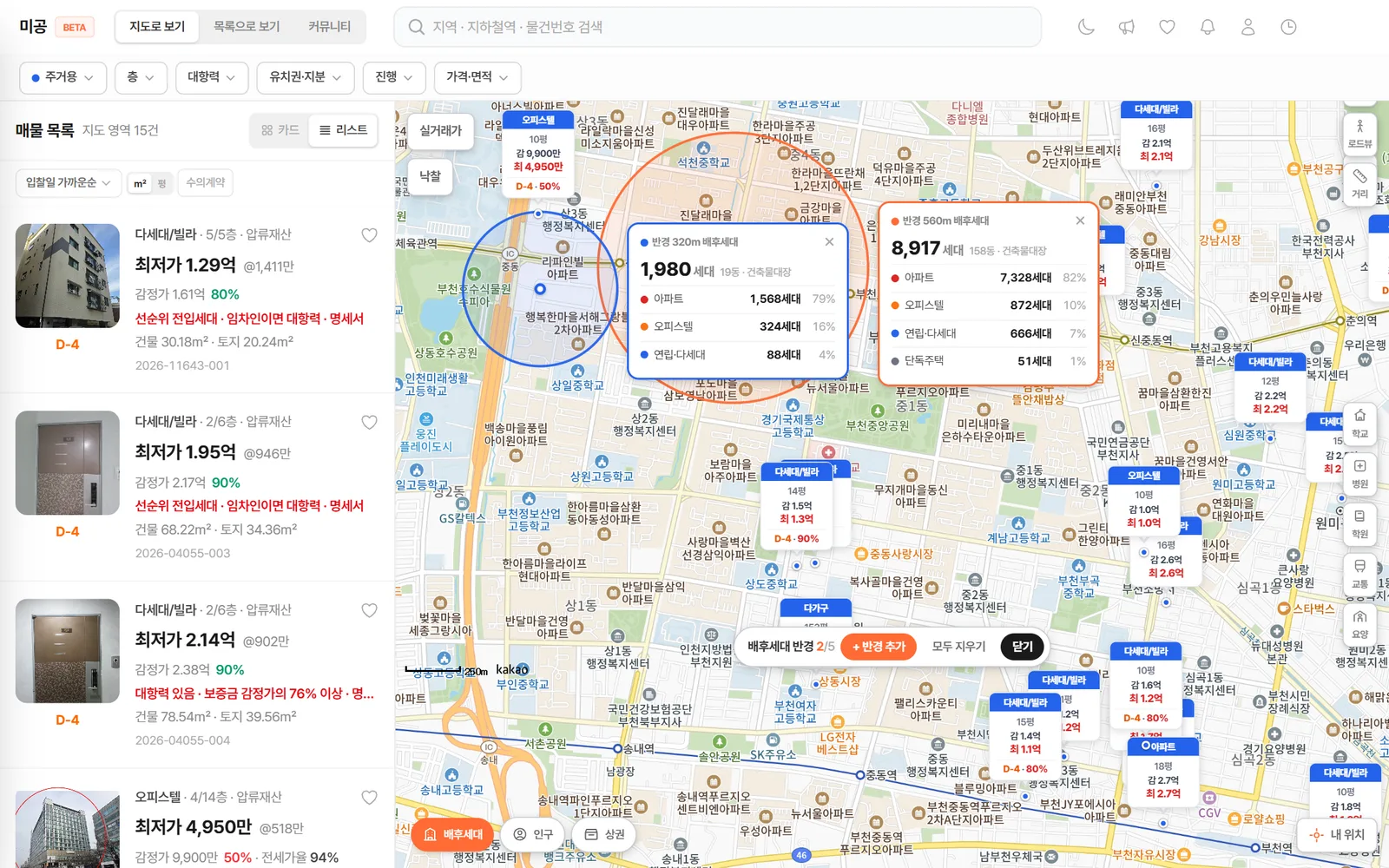
Task: Open thumbnail of 최저가 1.29억 listing
Action: [68, 276]
